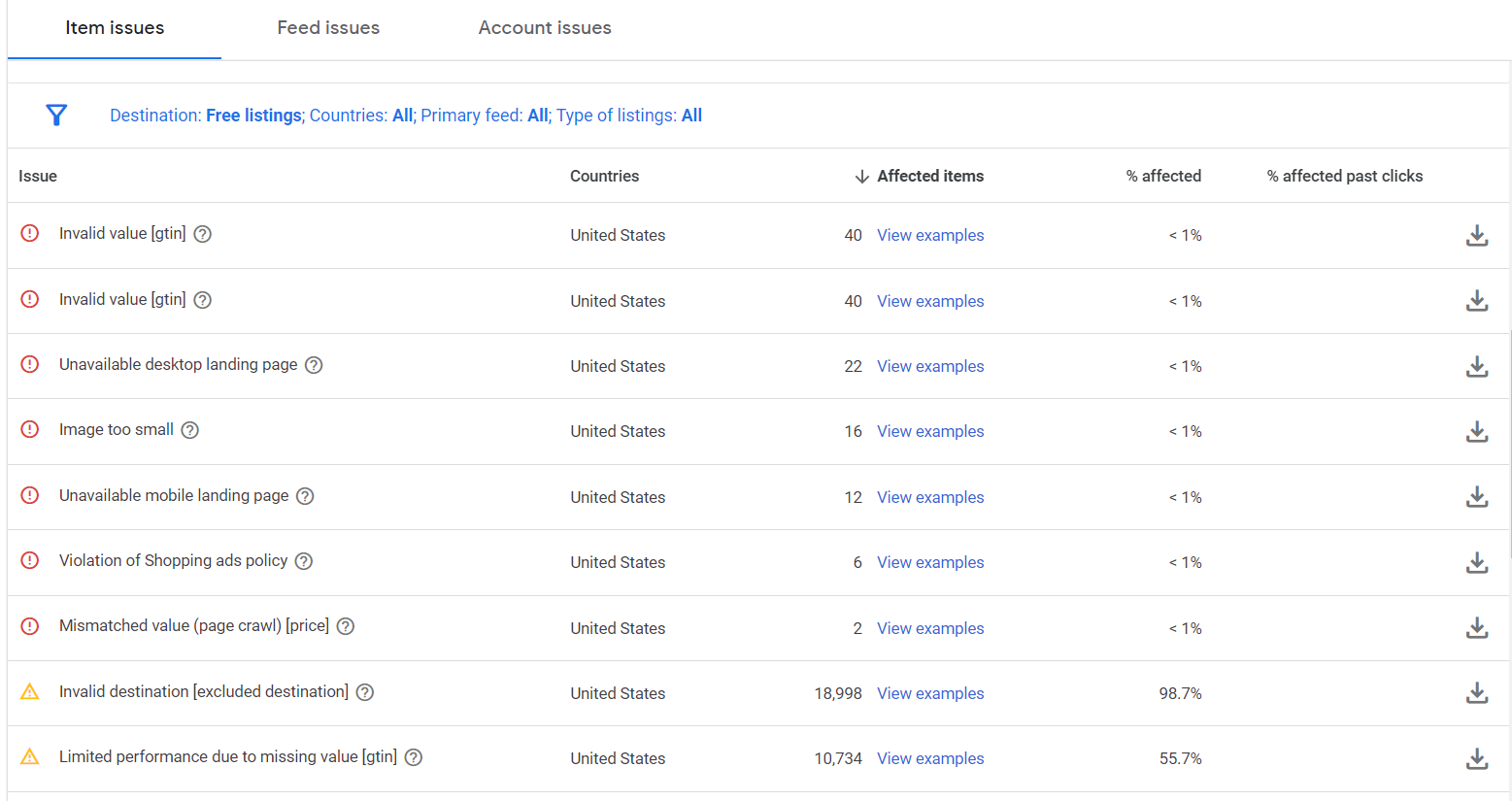Click the 22 affected items count

[853, 366]
